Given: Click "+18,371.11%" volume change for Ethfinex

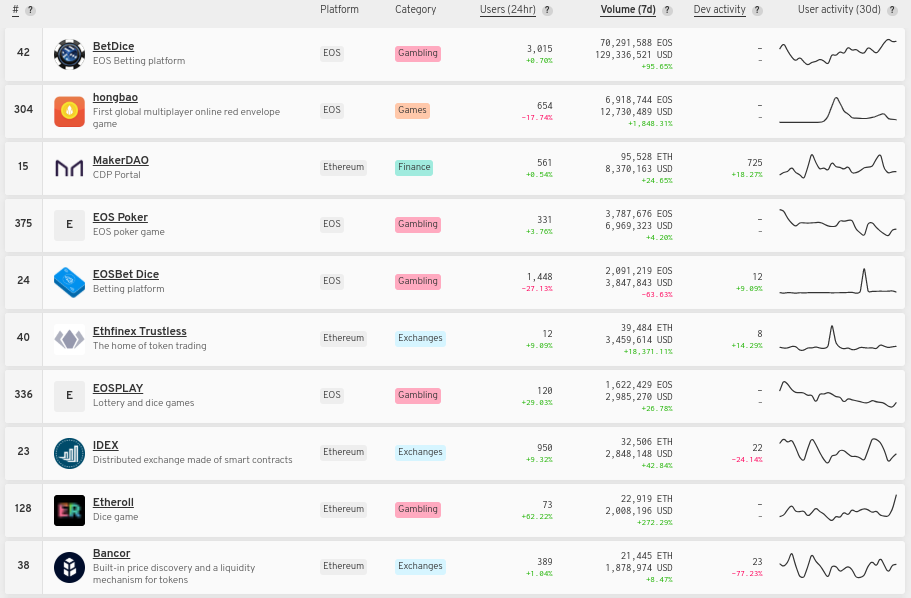Looking at the screenshot, I should click(648, 352).
